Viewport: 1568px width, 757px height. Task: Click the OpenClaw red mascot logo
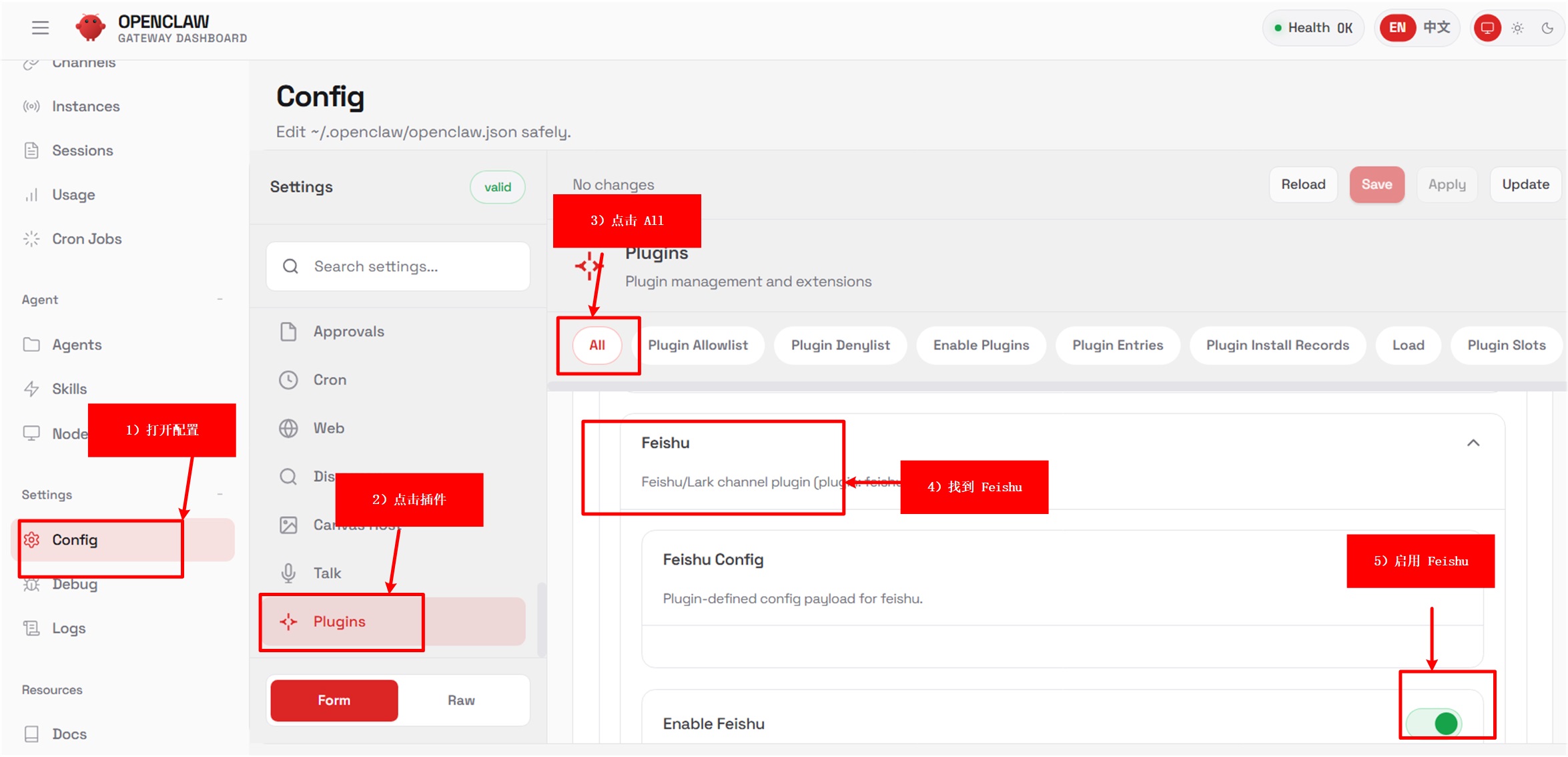[90, 27]
